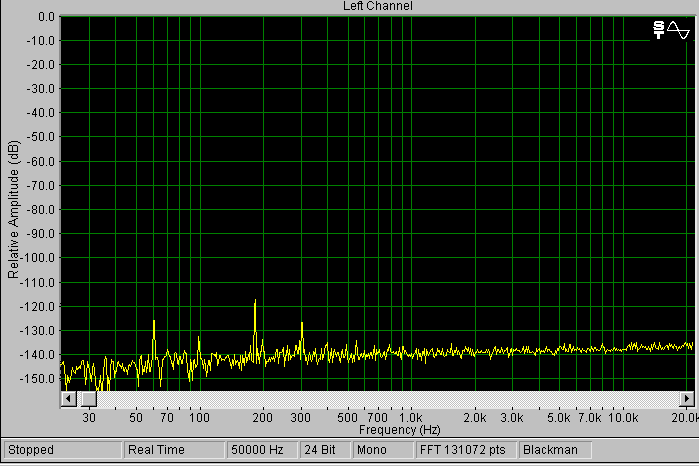Click the Real Time mode field
Viewport: 699px width, 466px height.
click(x=174, y=450)
